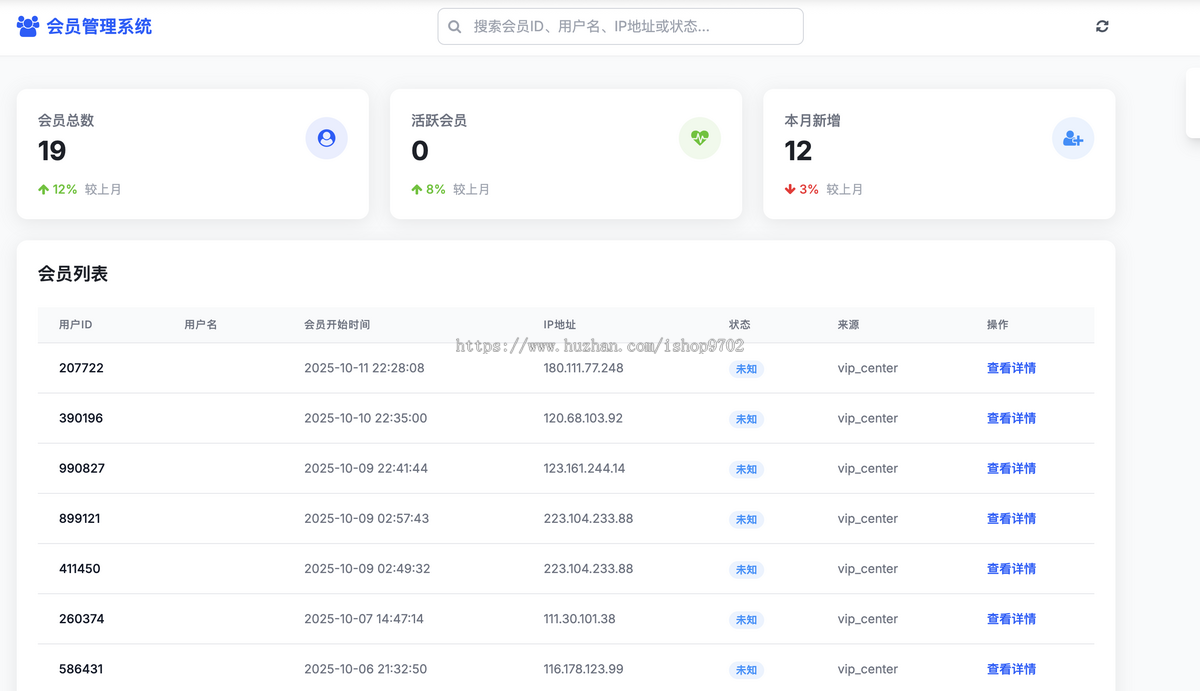
Task: Select user ID 390196
Action: (x=81, y=418)
